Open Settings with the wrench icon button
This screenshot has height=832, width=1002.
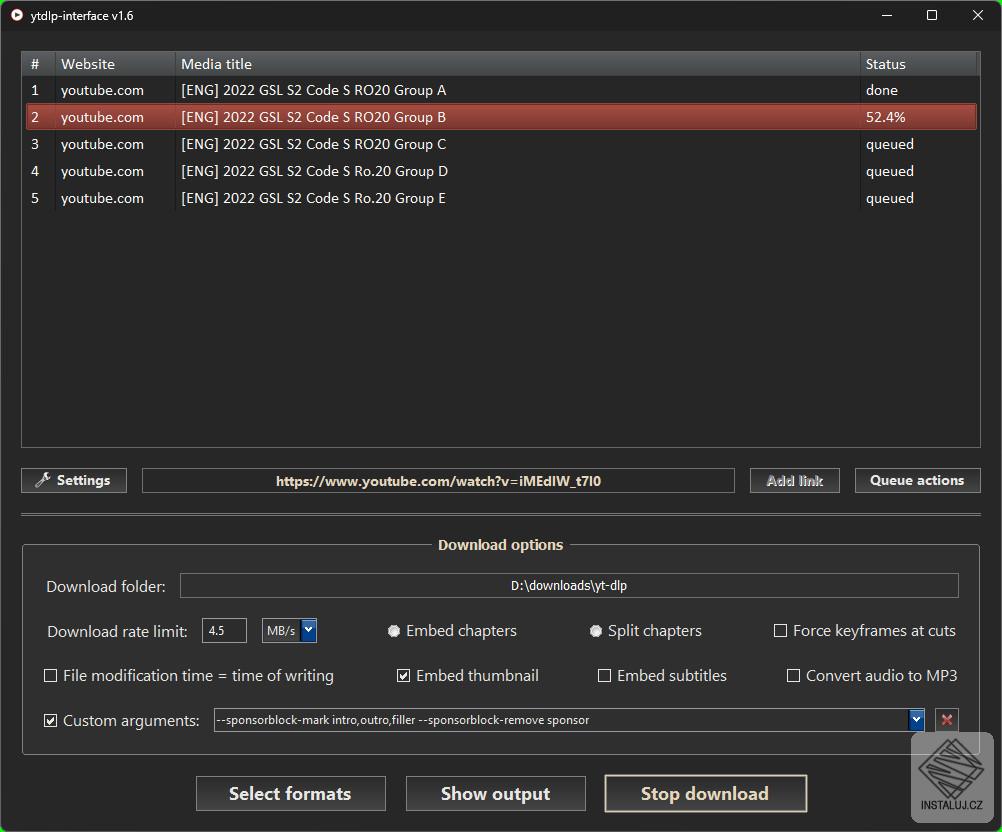[74, 481]
